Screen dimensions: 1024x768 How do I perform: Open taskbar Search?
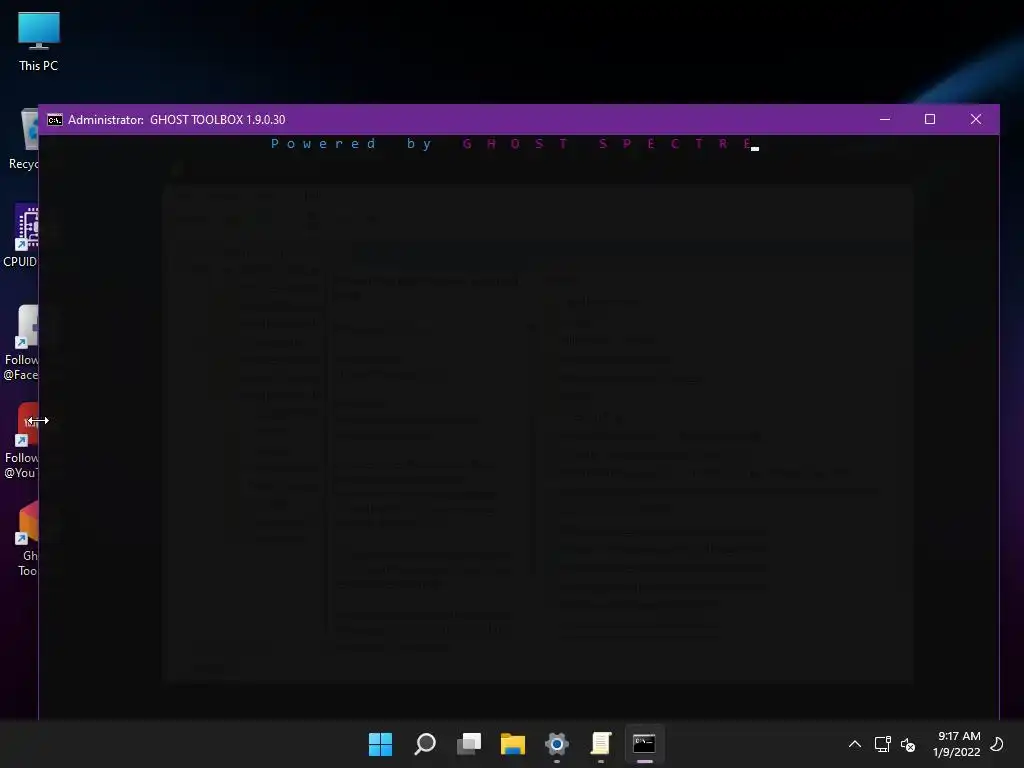(424, 744)
